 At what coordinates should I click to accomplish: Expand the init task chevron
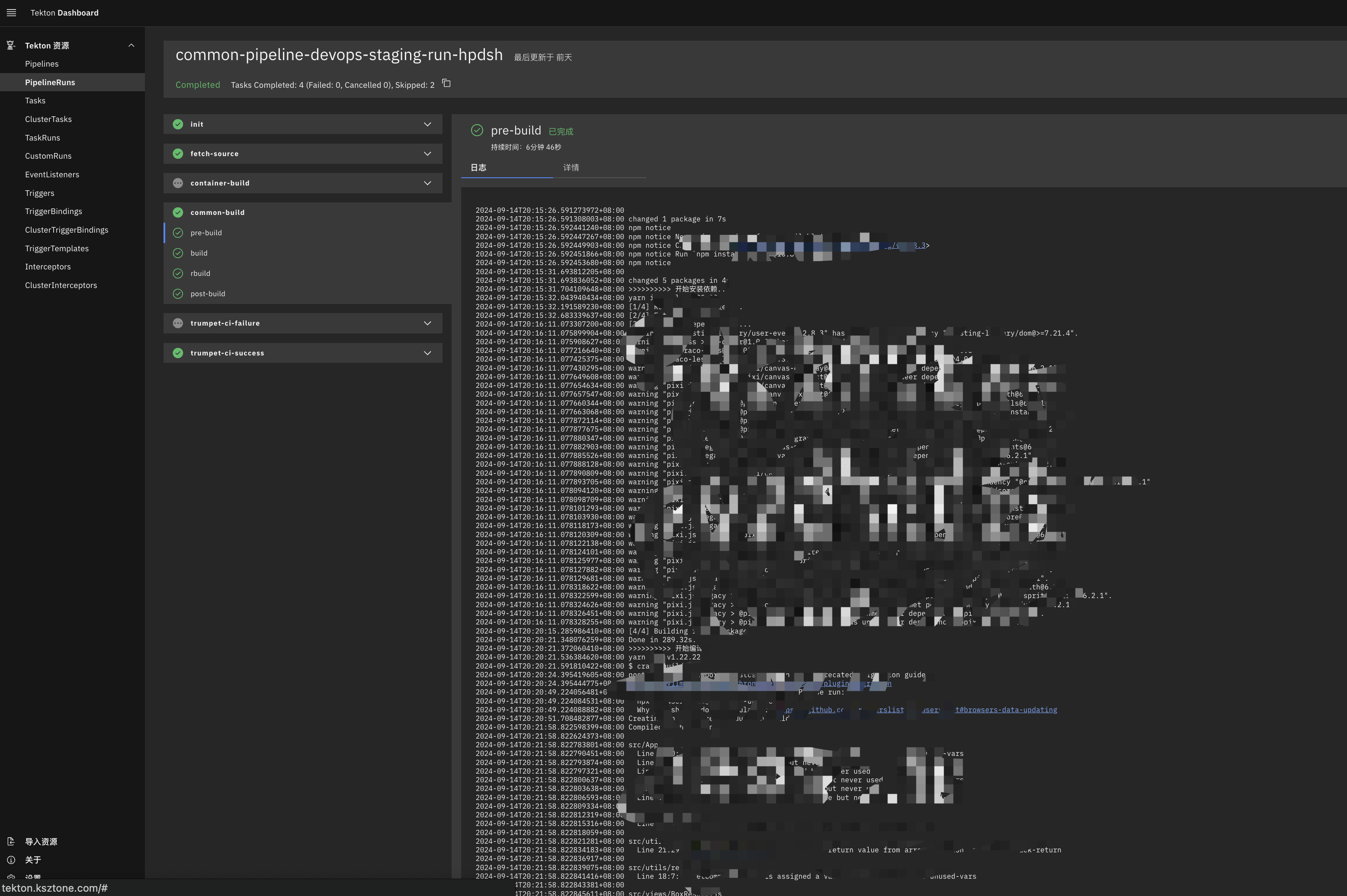pos(427,124)
